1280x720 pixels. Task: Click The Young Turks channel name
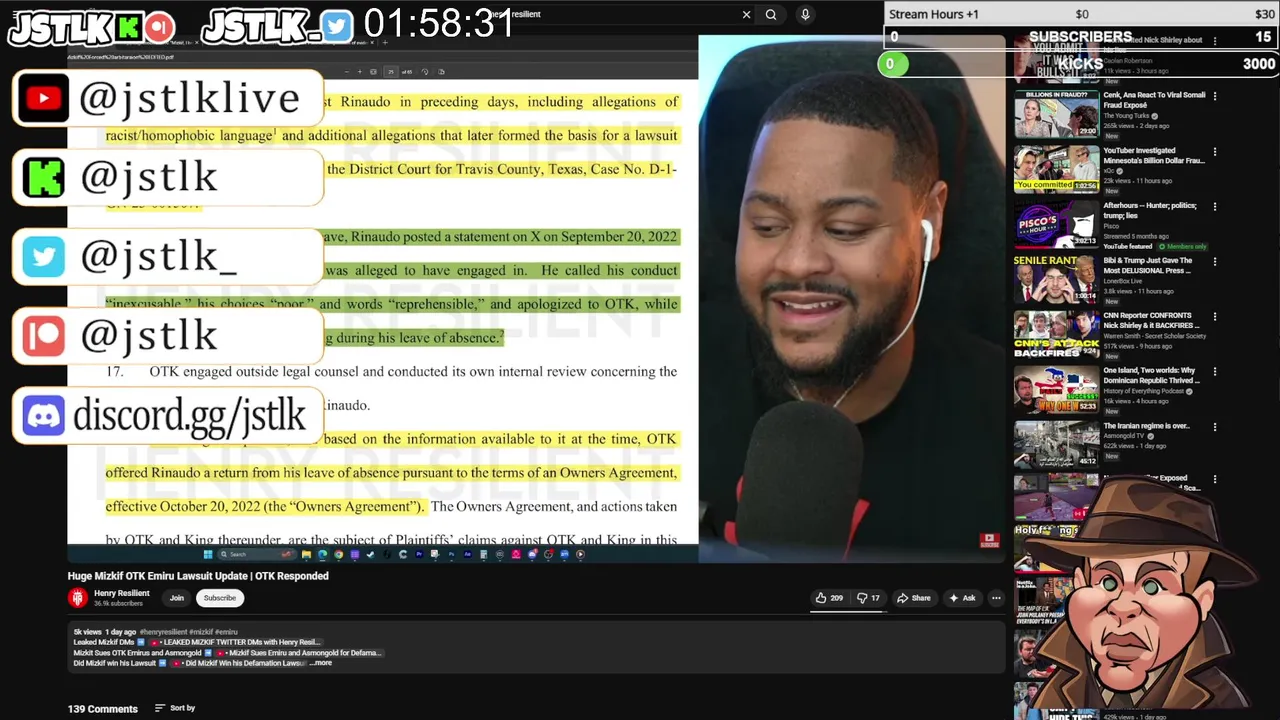[1126, 116]
